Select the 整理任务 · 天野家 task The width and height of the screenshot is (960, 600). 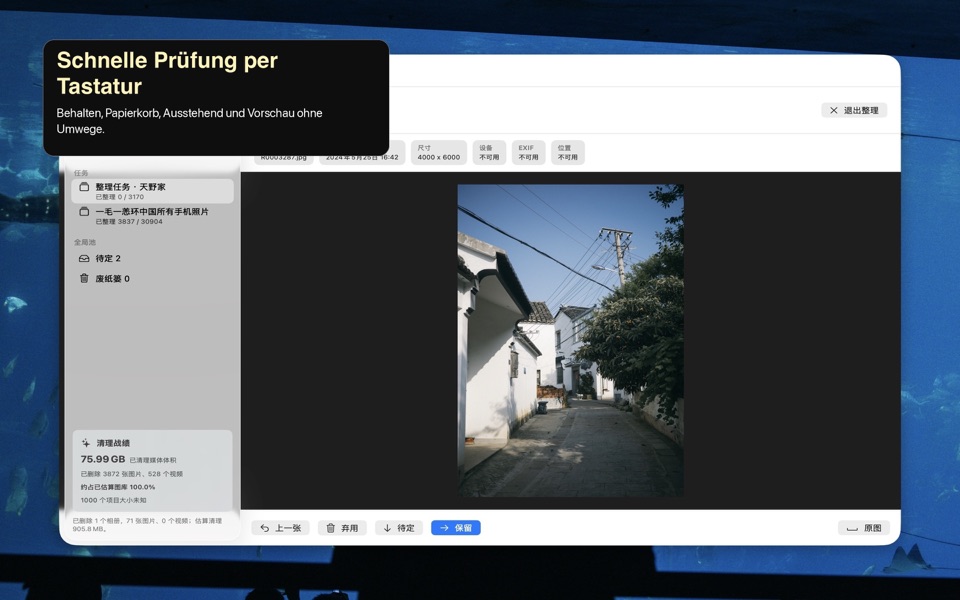(x=152, y=191)
